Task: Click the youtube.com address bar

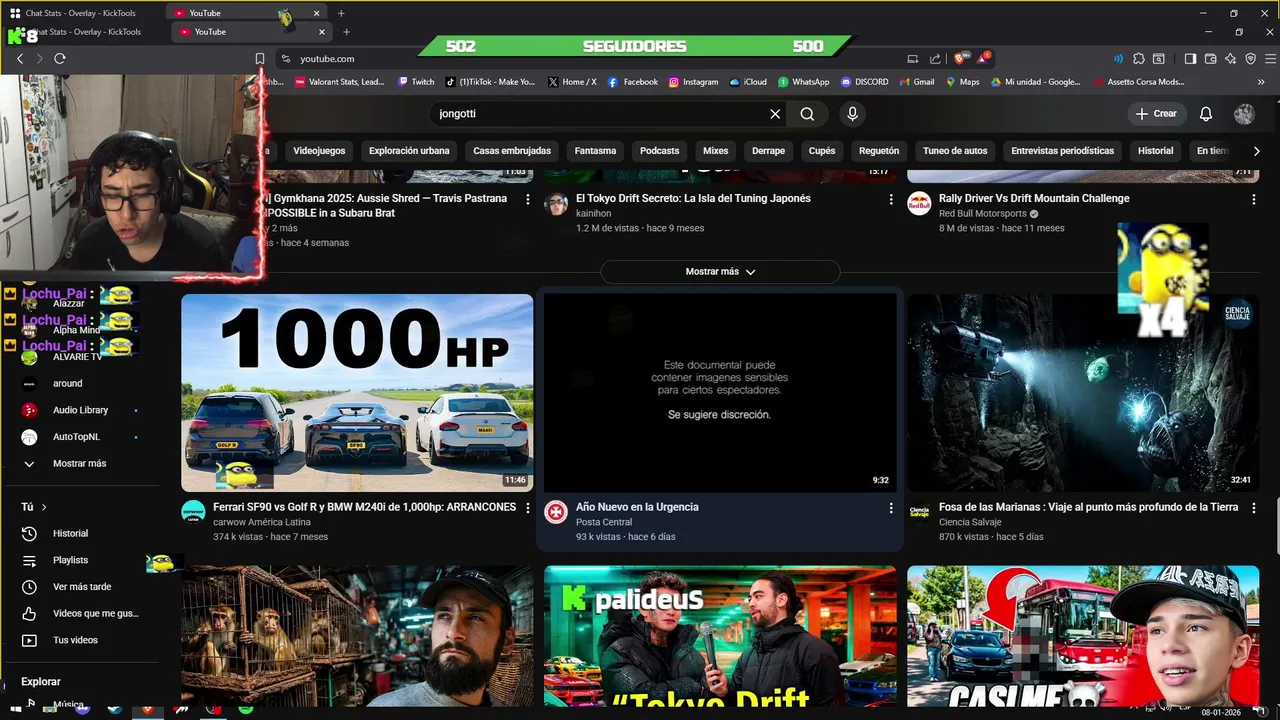Action: tap(600, 59)
